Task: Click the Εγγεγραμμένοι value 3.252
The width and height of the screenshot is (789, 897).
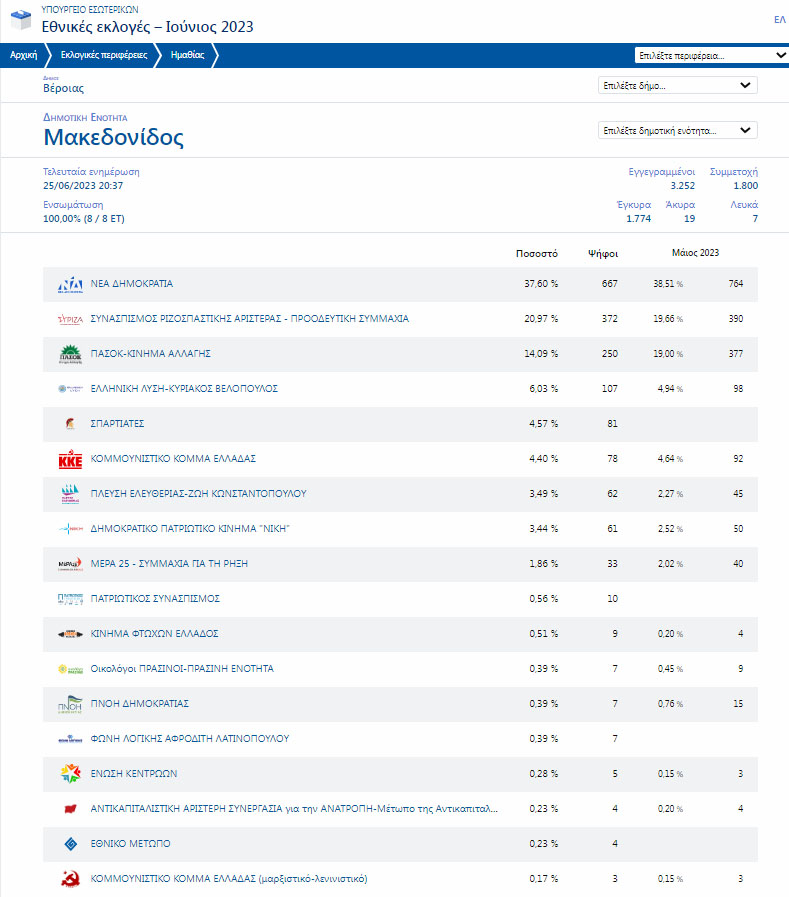Action: point(683,186)
